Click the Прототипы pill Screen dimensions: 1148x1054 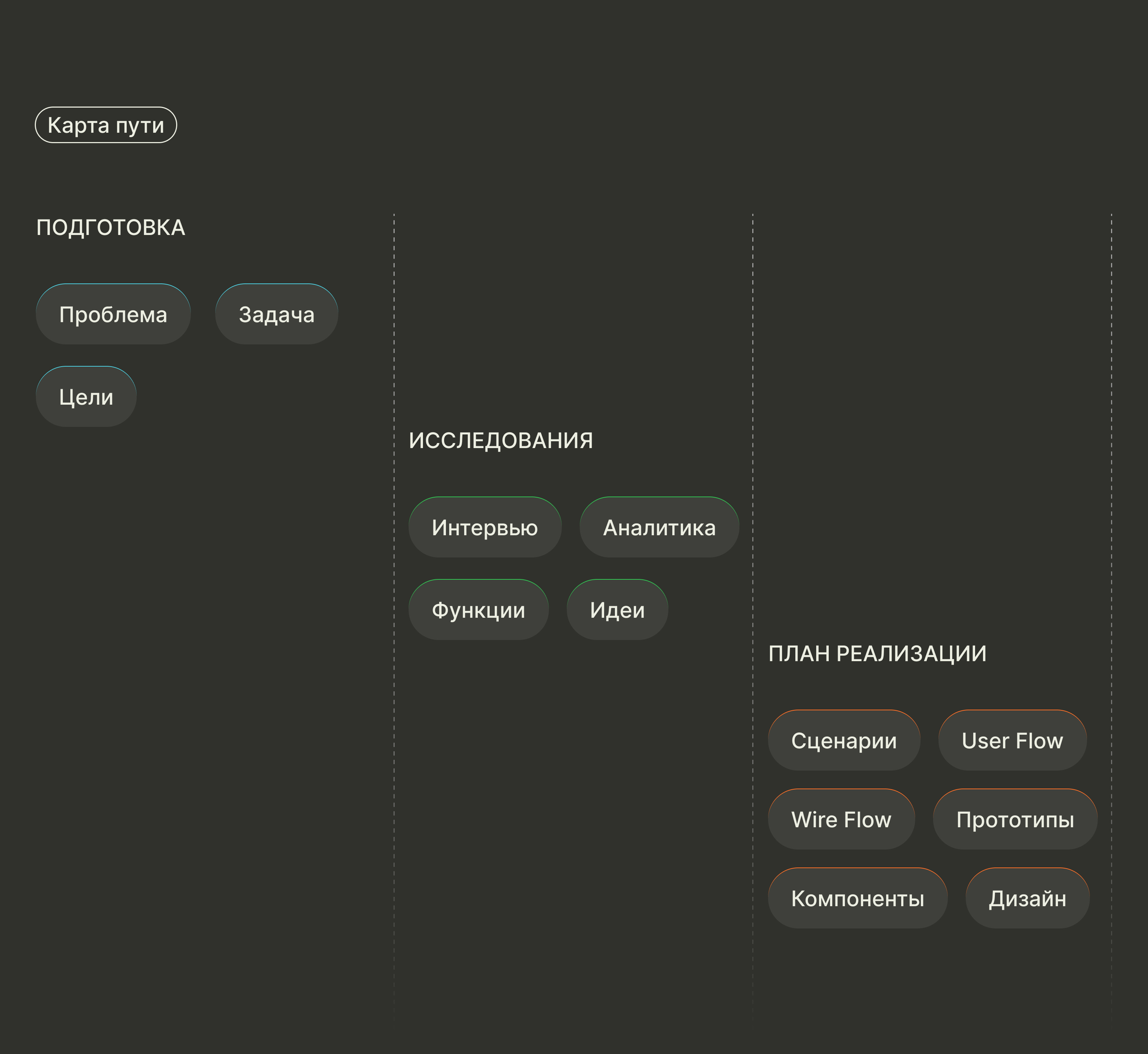[x=1015, y=820]
